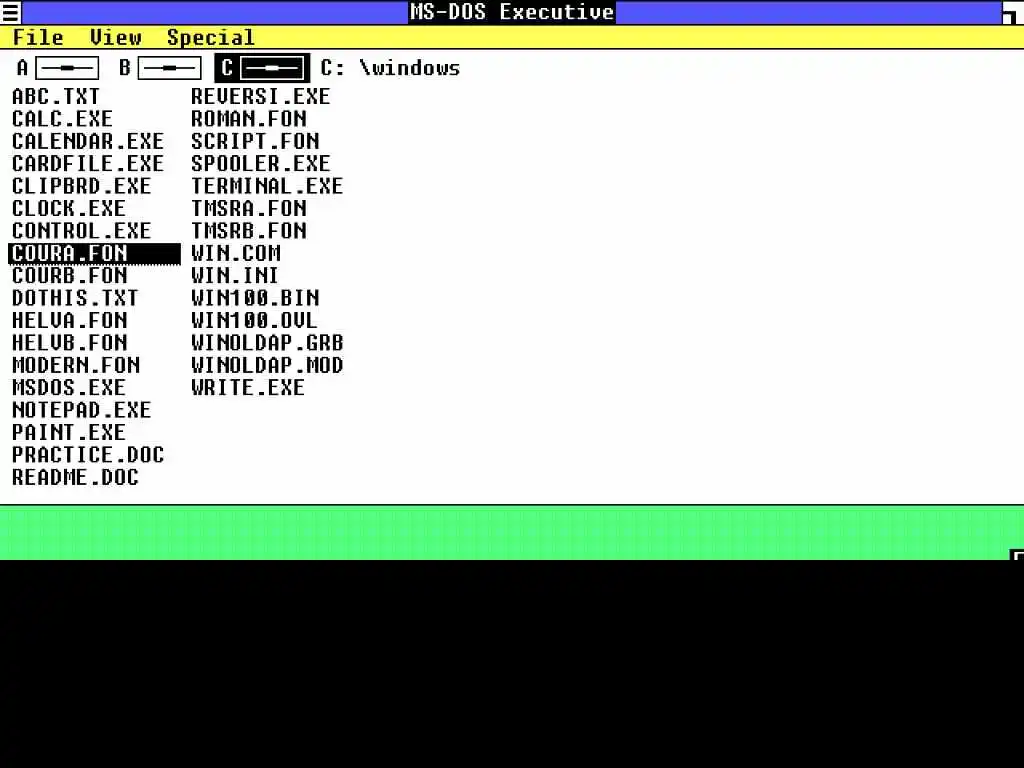1024x768 pixels.
Task: Select file SPOOLER.EXE
Action: [x=261, y=163]
